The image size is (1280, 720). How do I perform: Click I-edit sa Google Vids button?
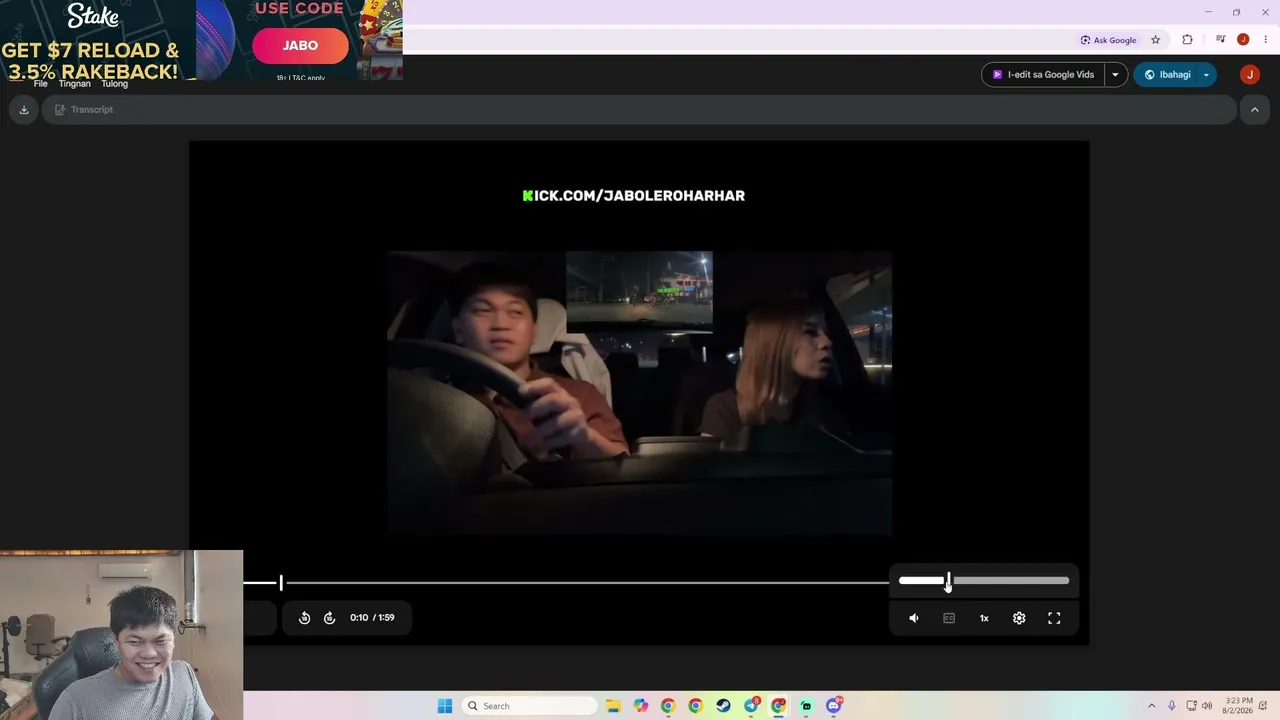tap(1043, 75)
